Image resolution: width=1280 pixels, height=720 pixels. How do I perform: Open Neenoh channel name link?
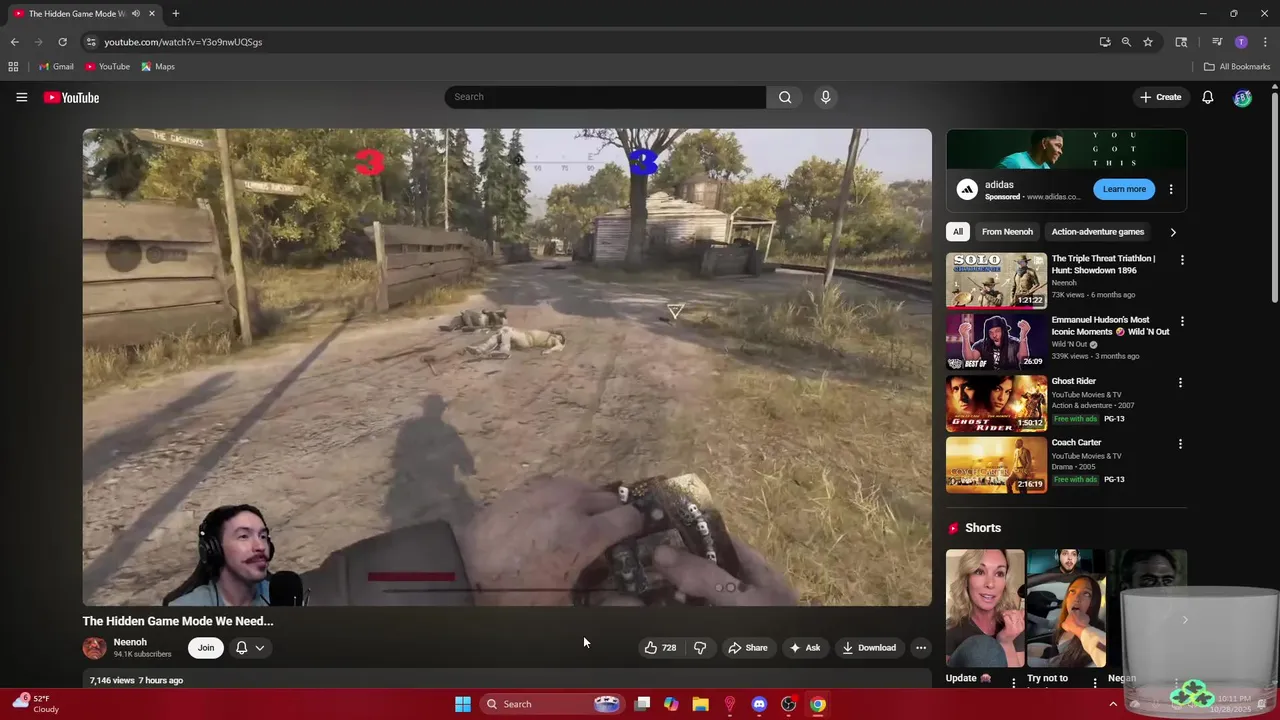pyautogui.click(x=130, y=642)
